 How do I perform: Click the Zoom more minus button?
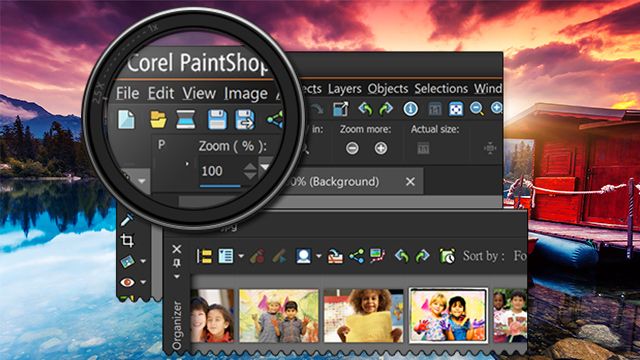352,148
